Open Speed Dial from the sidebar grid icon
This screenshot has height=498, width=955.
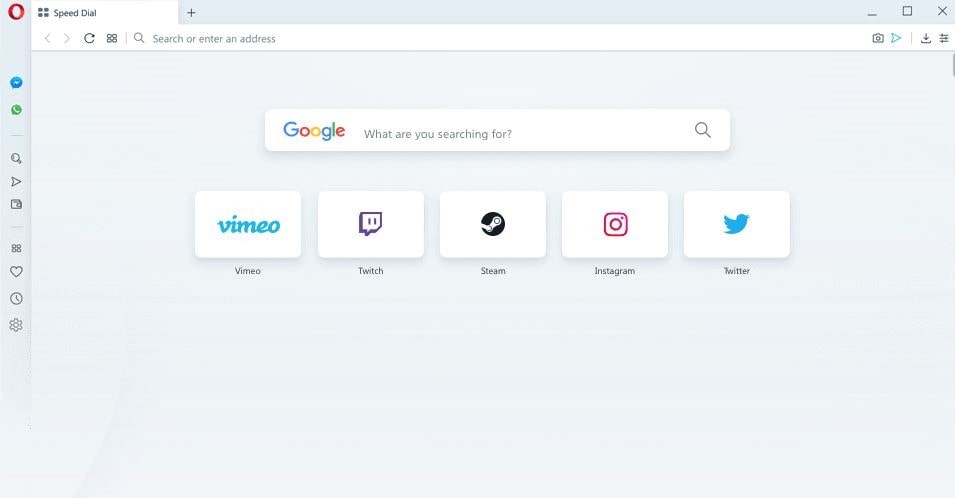click(16, 248)
